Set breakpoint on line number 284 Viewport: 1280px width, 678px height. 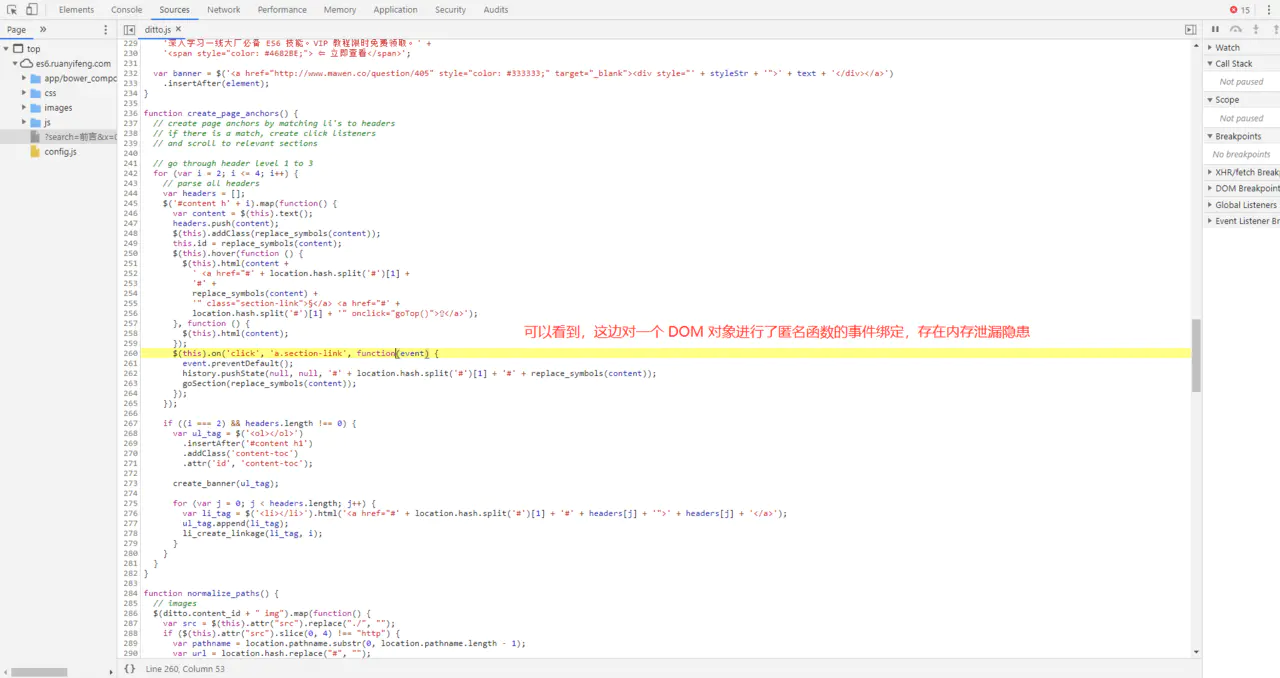(x=130, y=593)
